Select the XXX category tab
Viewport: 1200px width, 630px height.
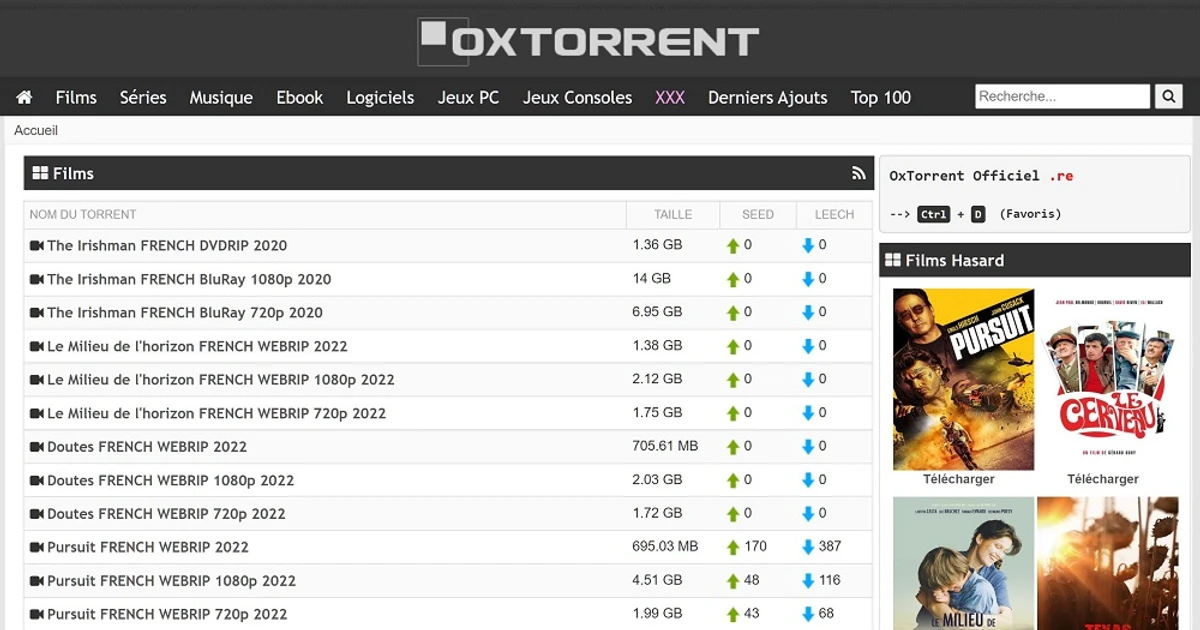coord(669,97)
